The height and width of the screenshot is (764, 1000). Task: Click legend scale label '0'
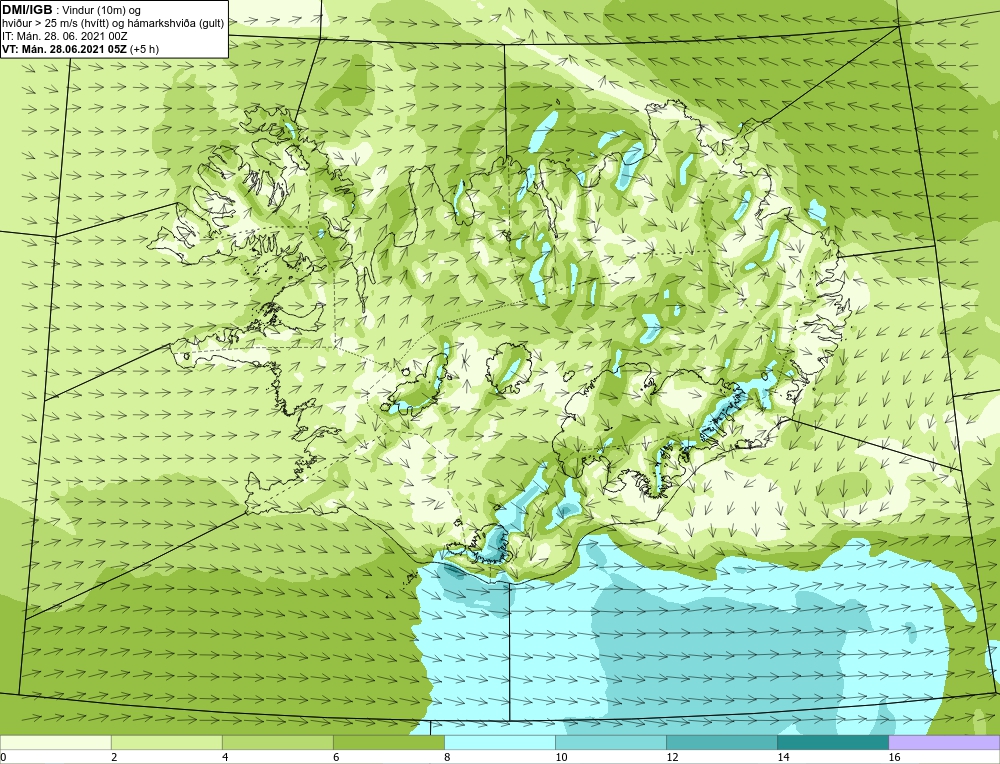coord(3,757)
